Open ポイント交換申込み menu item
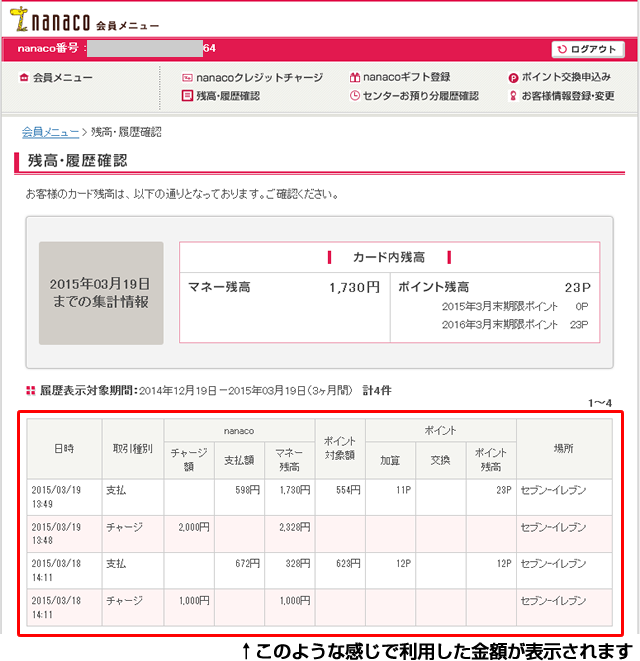Viewport: 640px width, 661px height. tap(566, 77)
